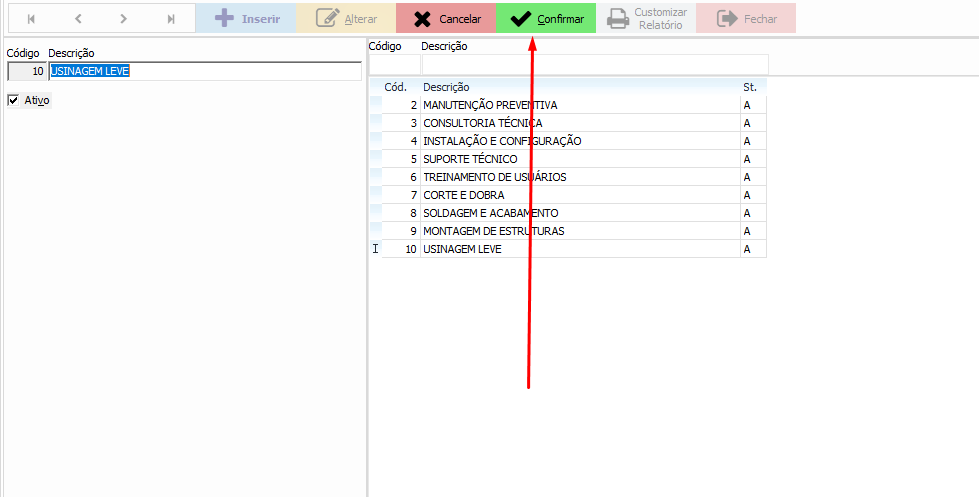Click the Cancelar X button
979x497 pixels.
[446, 19]
